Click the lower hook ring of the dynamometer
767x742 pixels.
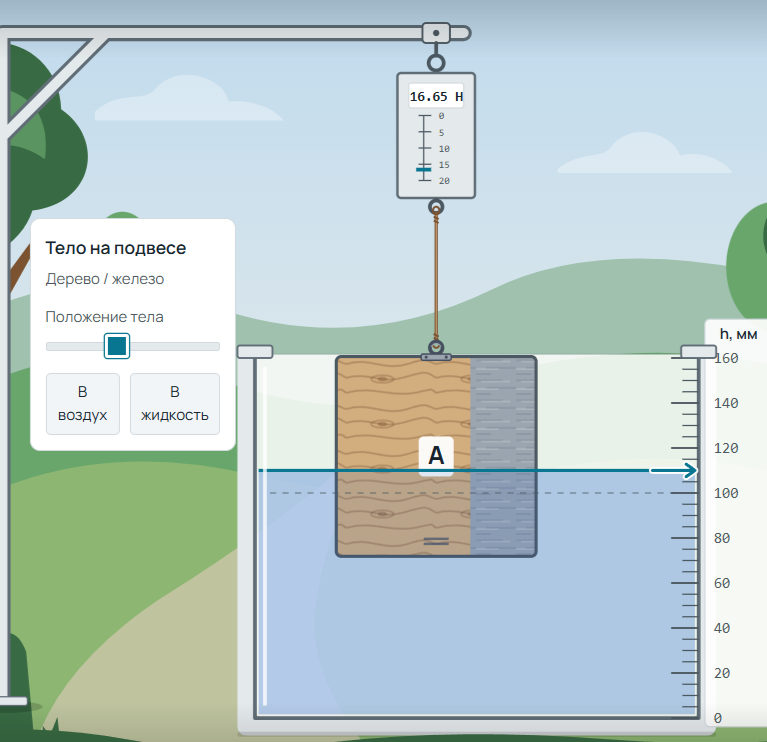click(436, 207)
